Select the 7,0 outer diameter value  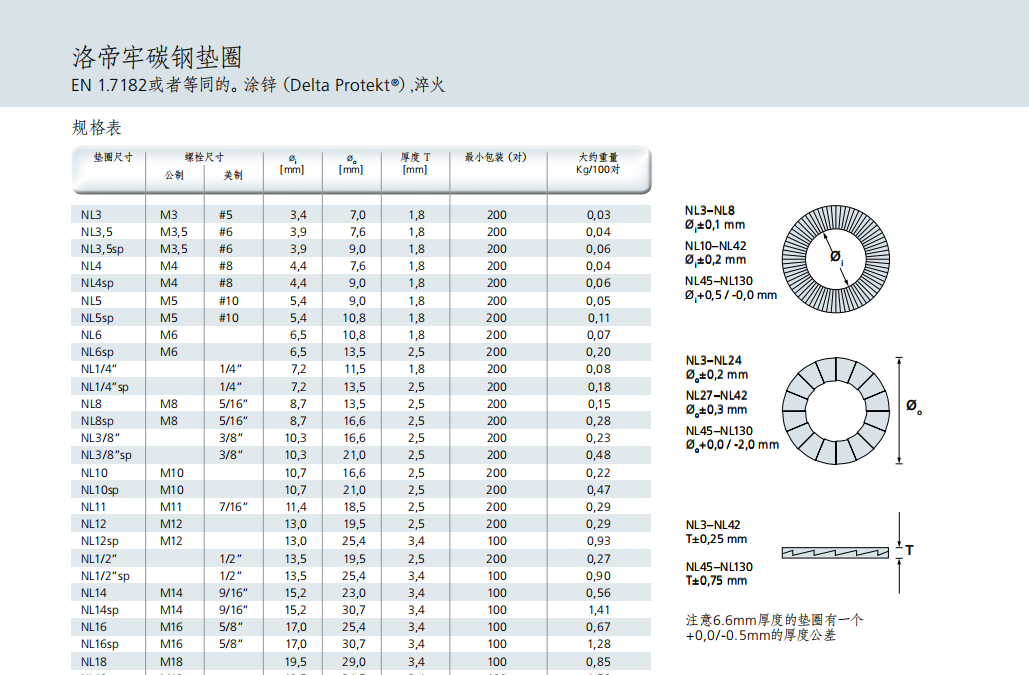click(x=358, y=215)
